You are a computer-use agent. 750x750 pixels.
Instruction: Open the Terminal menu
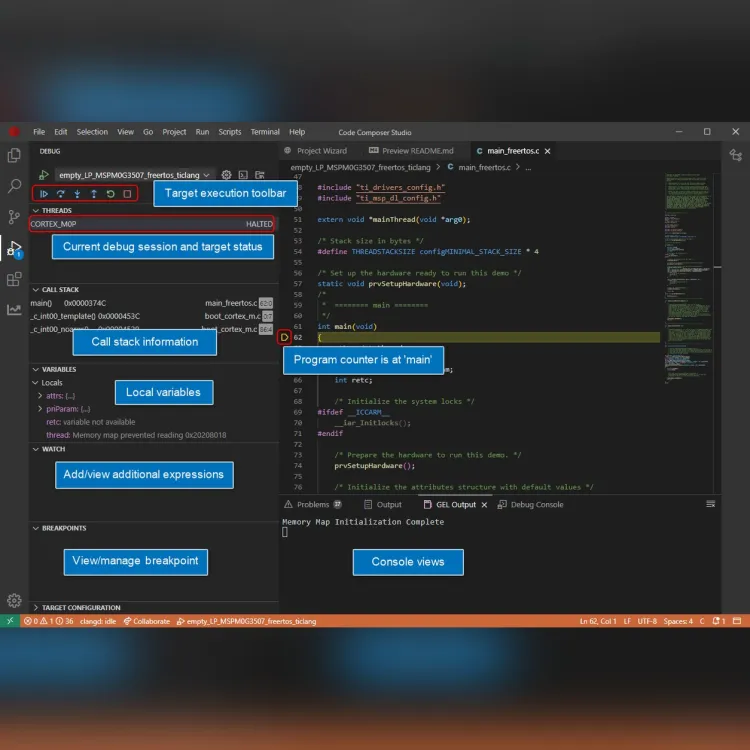point(265,132)
